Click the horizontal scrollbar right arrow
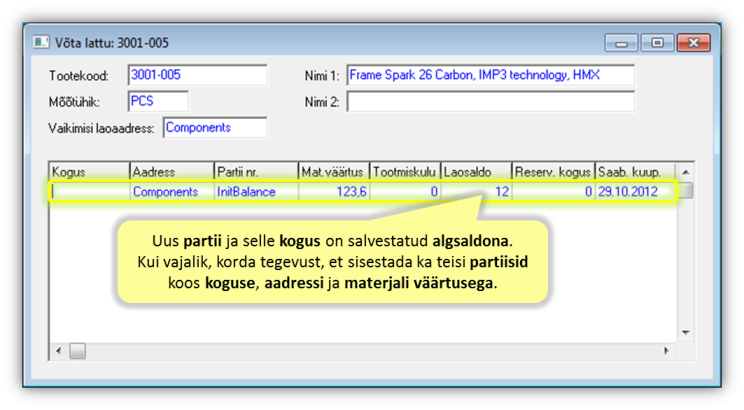This screenshot has width=744, height=410. coord(667,351)
